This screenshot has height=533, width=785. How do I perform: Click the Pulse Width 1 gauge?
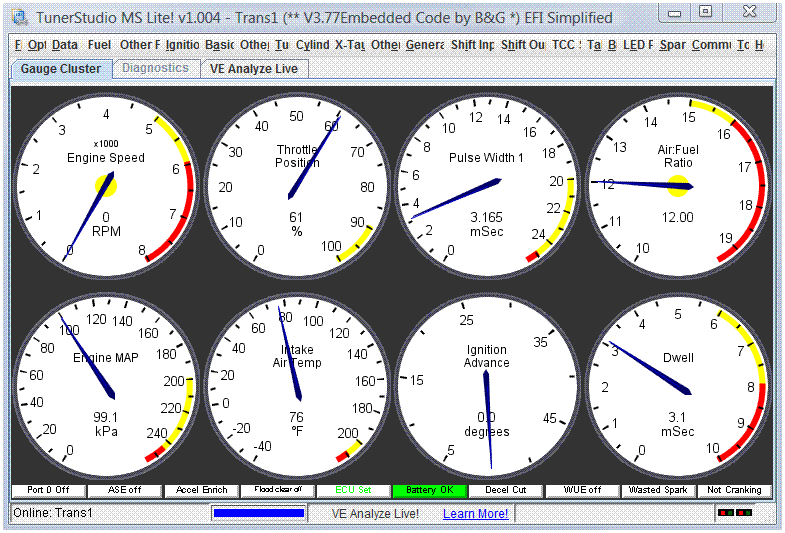487,186
